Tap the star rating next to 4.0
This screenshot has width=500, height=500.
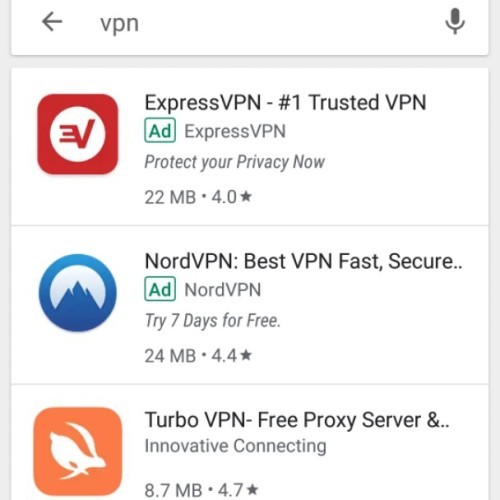(x=246, y=196)
